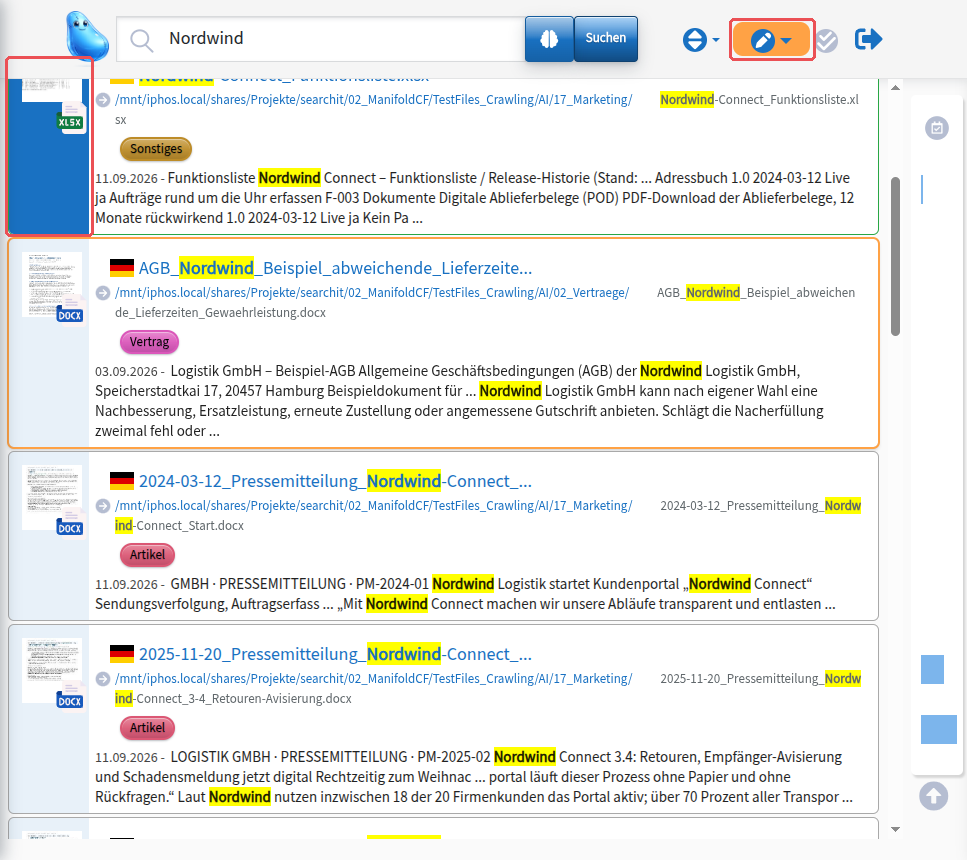Click German flag beside 2025-11-20 Pressemitteilung title

pyautogui.click(x=122, y=654)
